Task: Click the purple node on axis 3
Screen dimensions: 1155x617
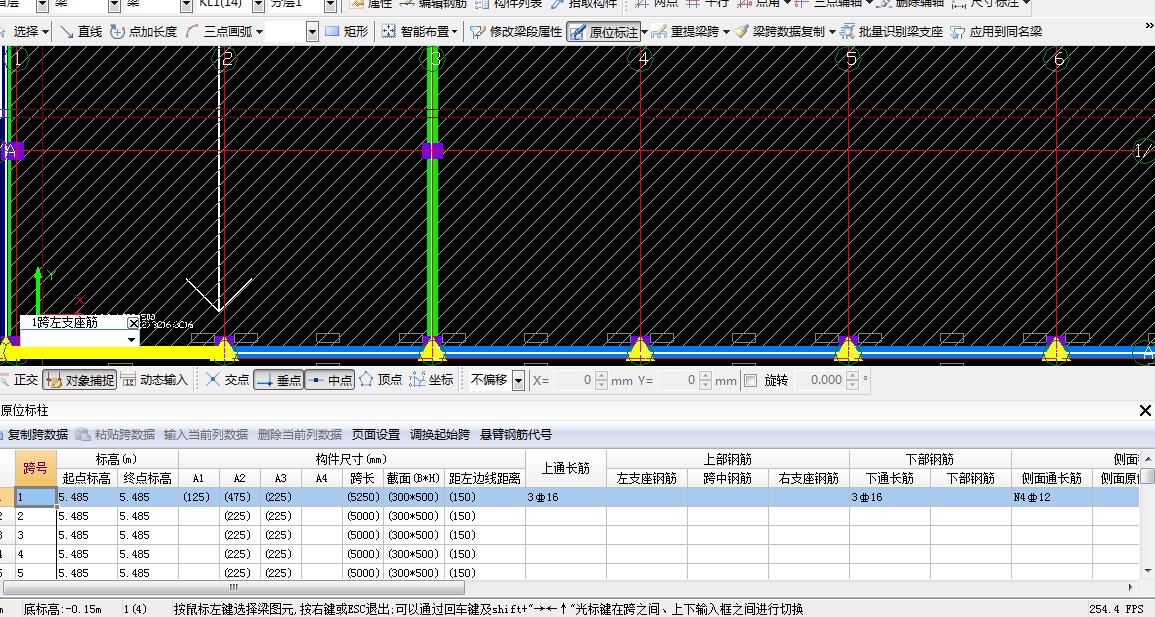Action: 432,151
